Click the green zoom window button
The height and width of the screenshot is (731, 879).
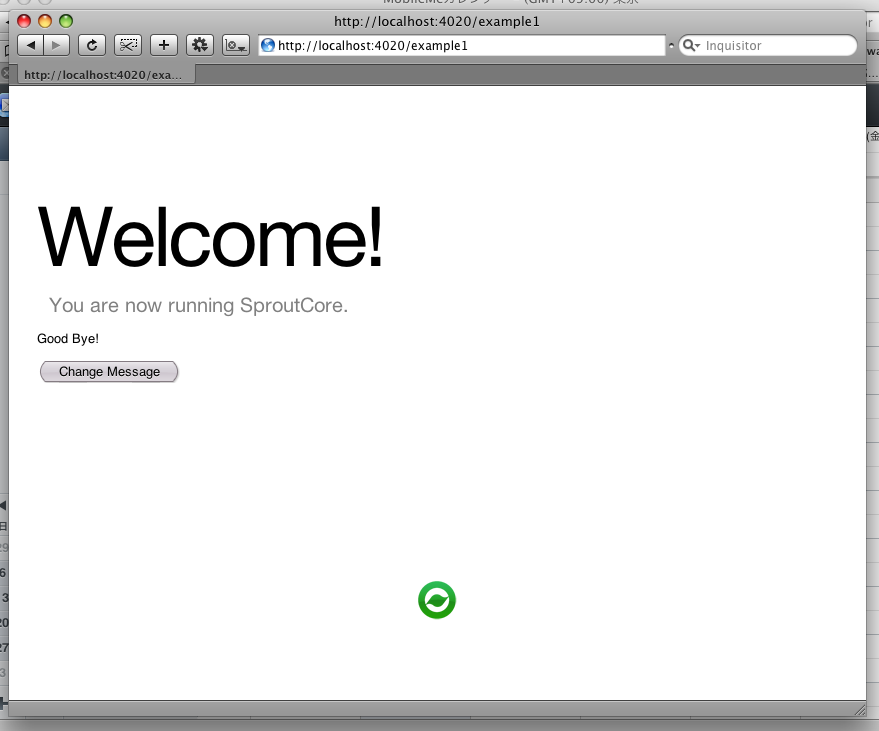coord(66,21)
